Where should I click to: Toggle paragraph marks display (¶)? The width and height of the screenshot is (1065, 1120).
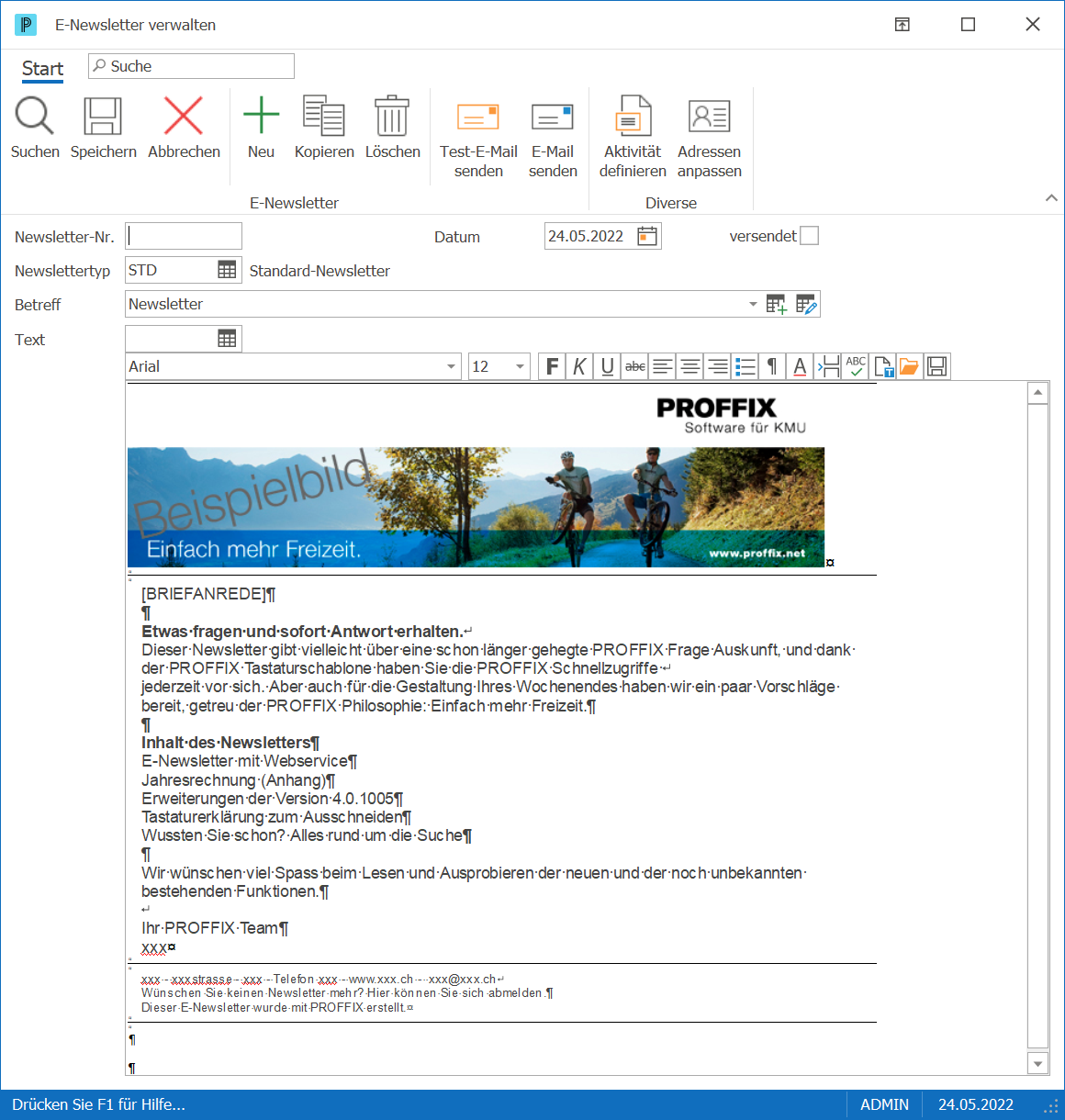(772, 366)
